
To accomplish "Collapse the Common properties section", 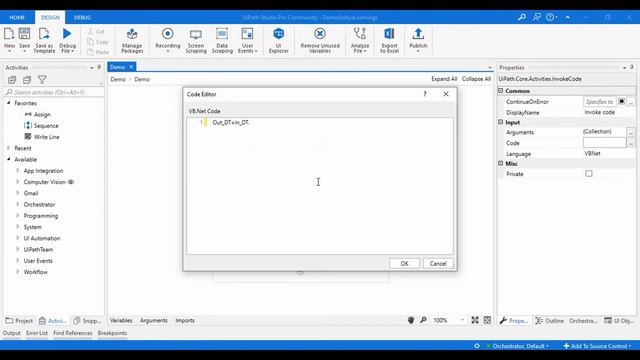I will click(501, 91).
